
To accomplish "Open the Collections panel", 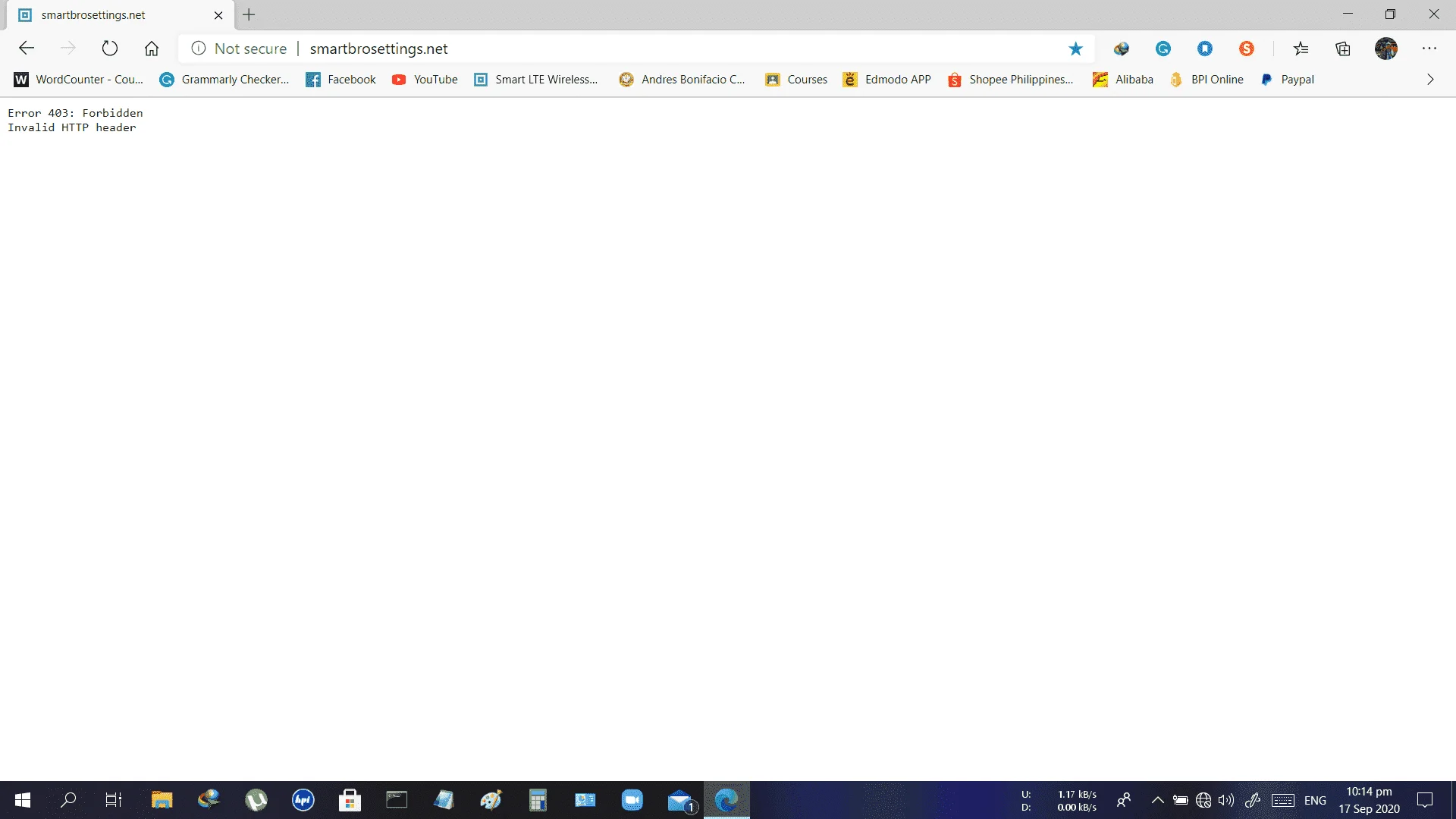I will point(1343,49).
